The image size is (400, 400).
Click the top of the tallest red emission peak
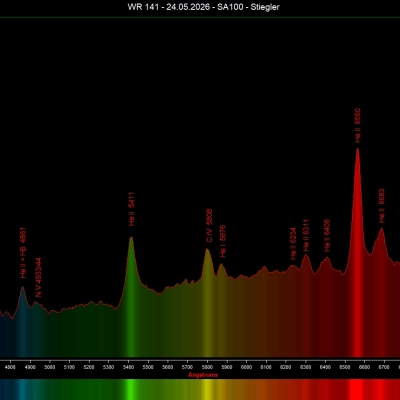point(358,149)
